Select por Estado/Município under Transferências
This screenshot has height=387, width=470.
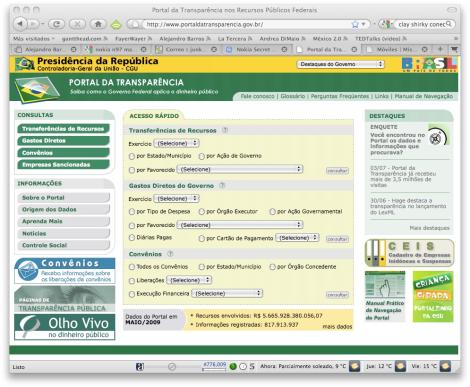pos(132,156)
